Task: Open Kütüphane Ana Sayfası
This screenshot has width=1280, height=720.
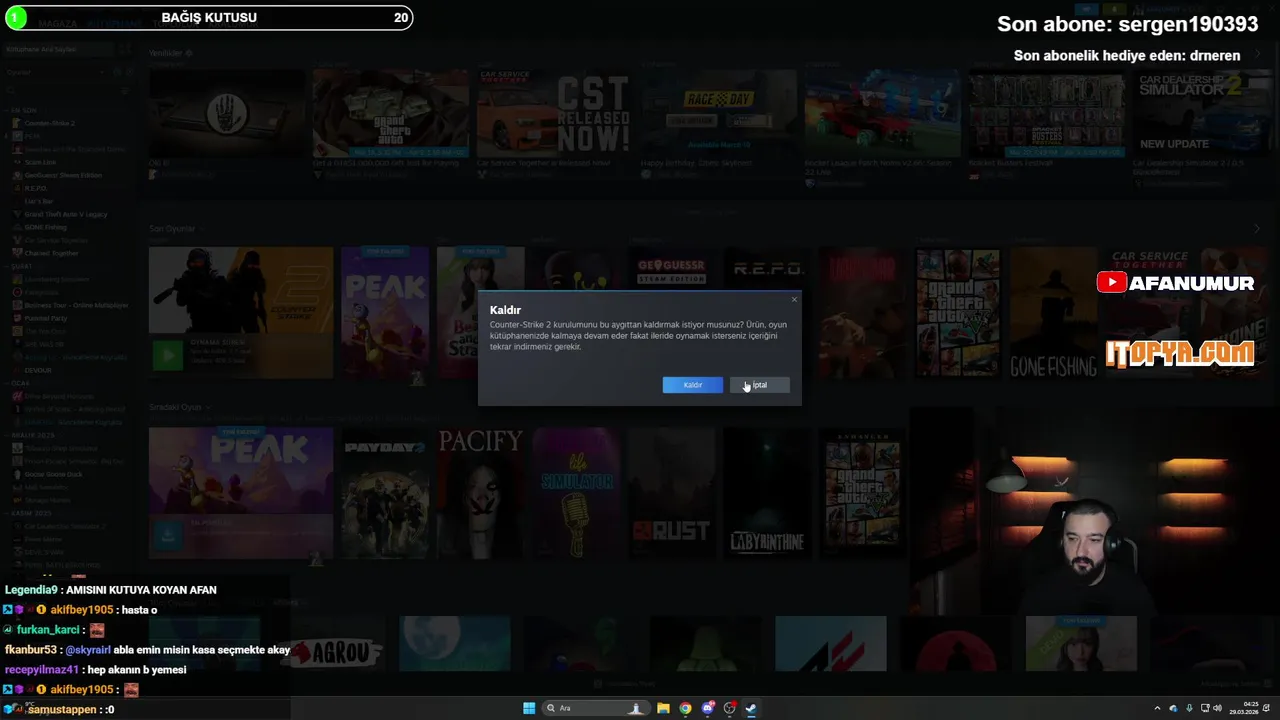Action: tap(60, 49)
